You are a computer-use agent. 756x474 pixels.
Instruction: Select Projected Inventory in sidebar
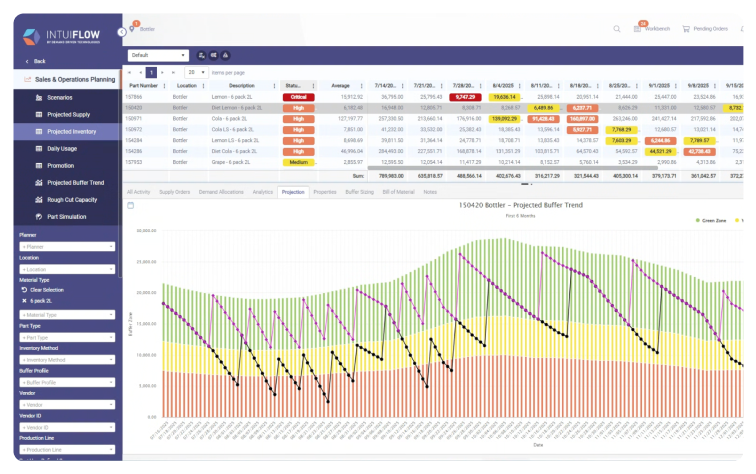(67, 132)
